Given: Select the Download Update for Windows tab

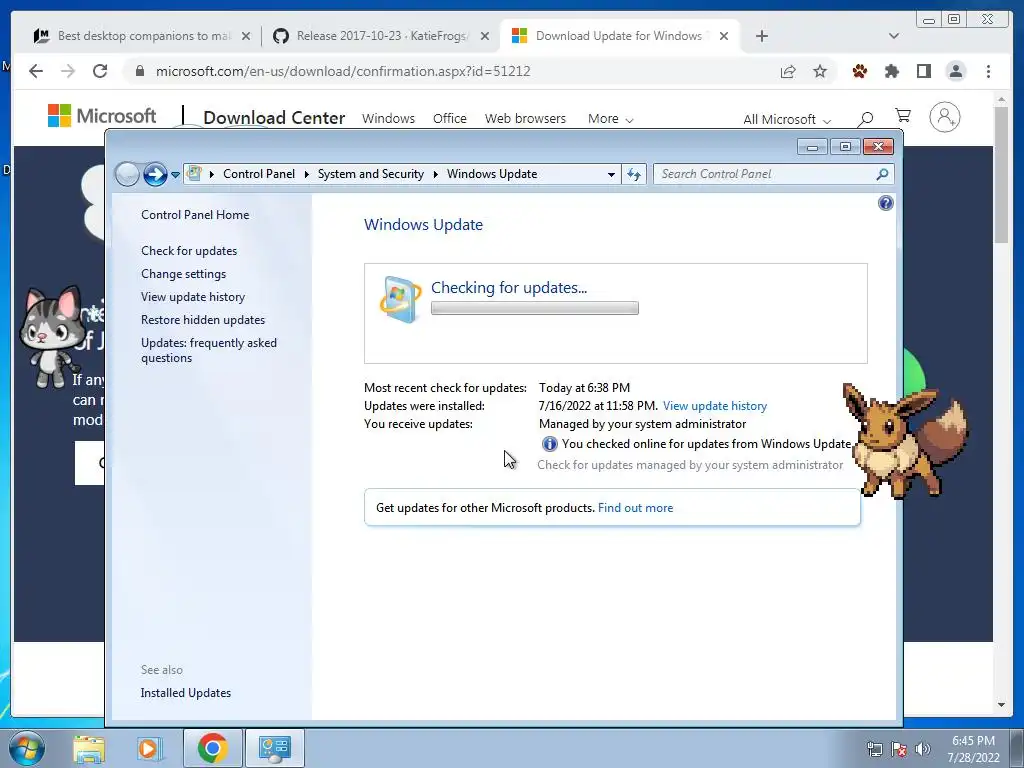Looking at the screenshot, I should (619, 36).
